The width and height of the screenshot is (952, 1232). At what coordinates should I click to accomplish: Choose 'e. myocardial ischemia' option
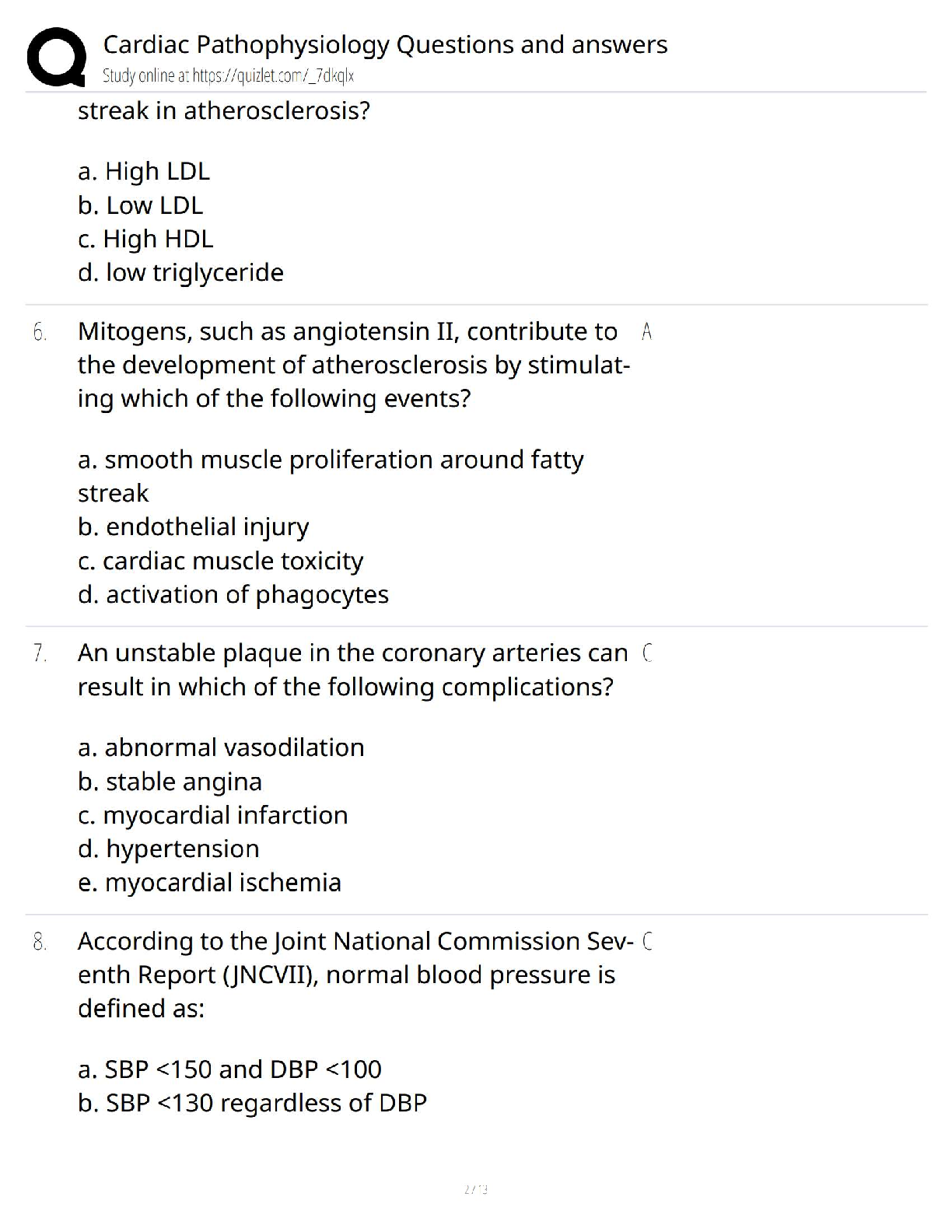209,882
